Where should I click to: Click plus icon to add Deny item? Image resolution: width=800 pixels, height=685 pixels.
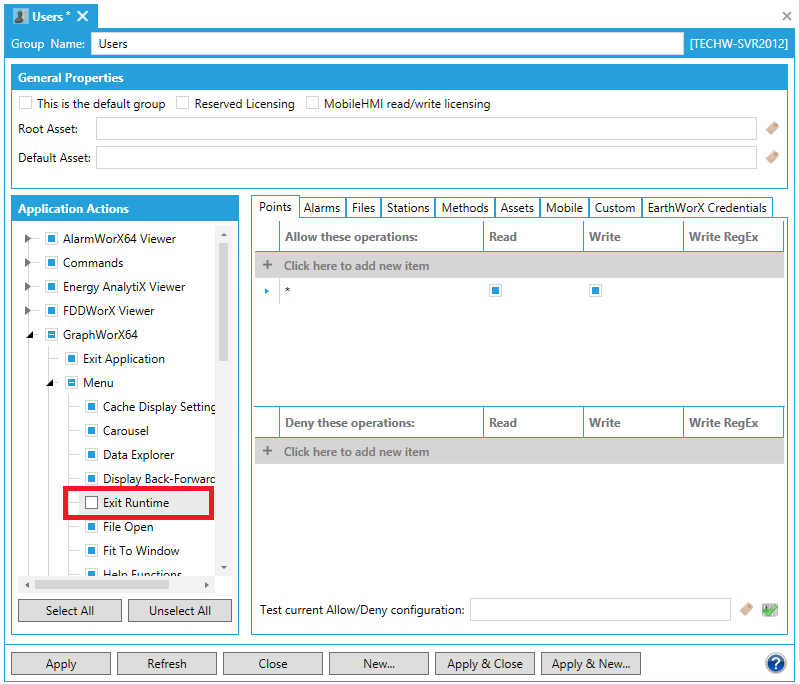tap(267, 452)
